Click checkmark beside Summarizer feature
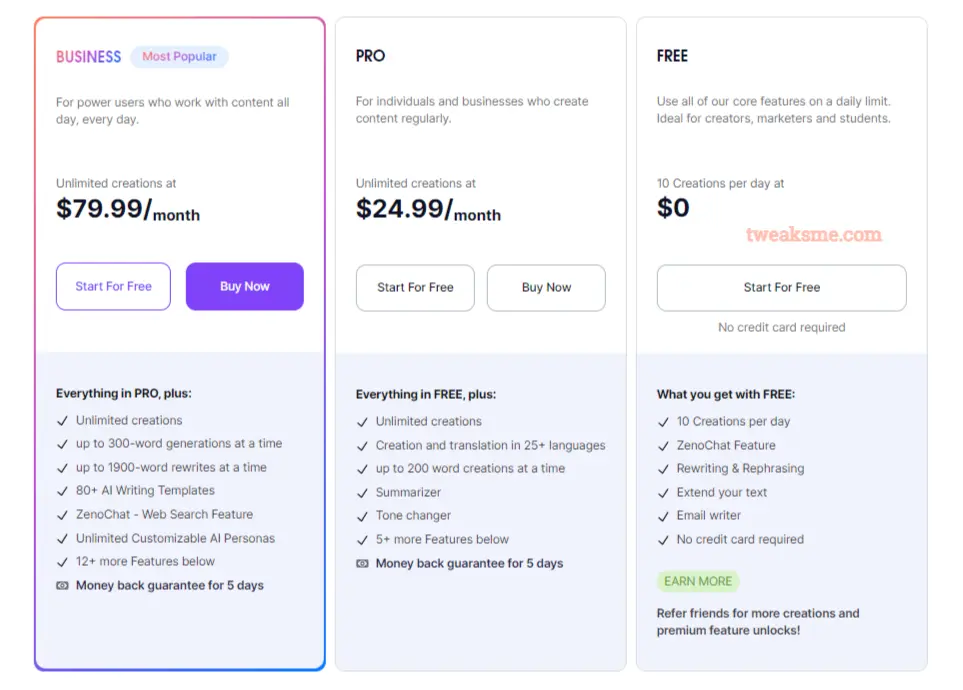Viewport: 963px width, 690px height. tap(362, 493)
